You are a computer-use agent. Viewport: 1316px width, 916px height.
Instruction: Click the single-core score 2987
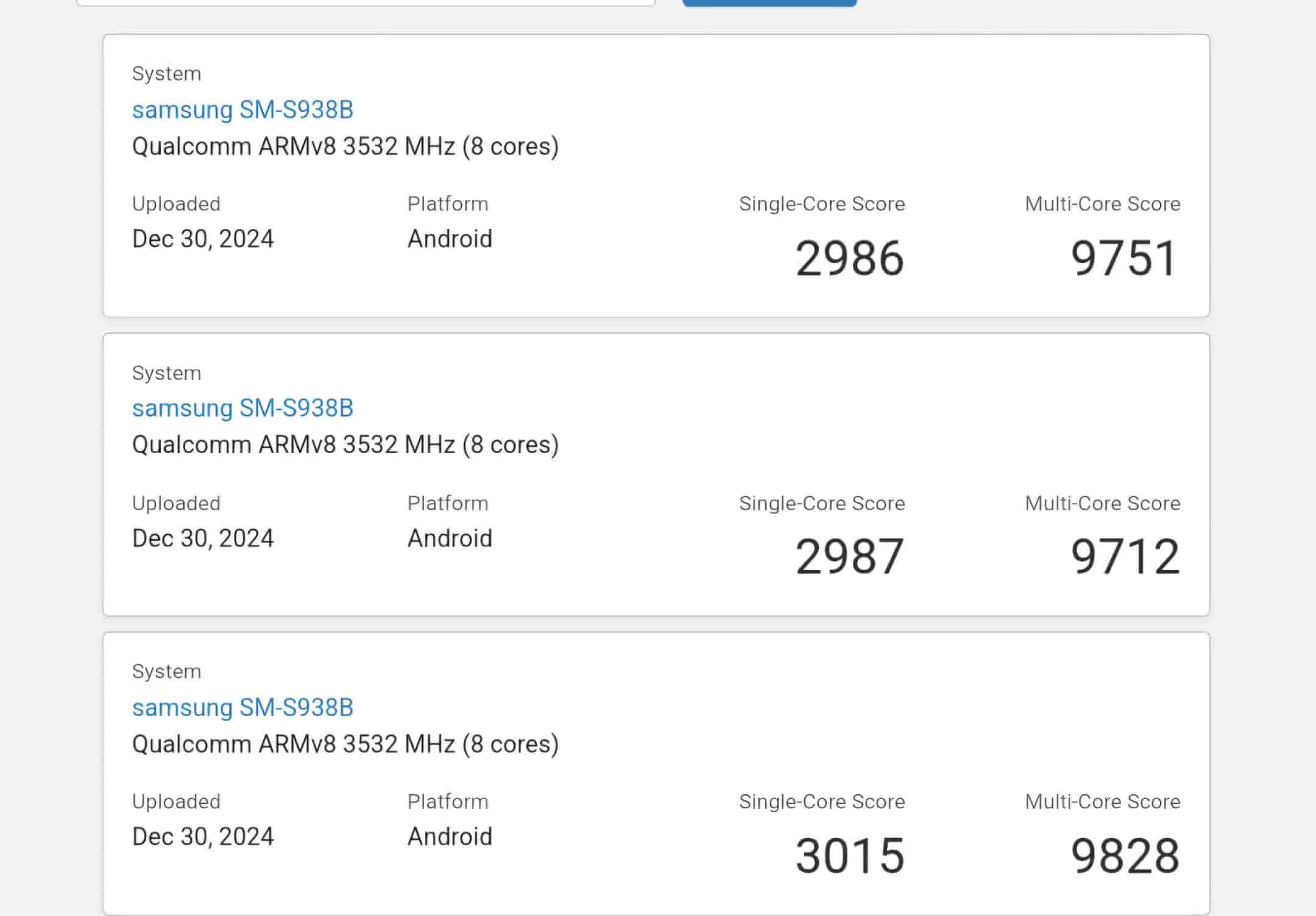click(849, 557)
